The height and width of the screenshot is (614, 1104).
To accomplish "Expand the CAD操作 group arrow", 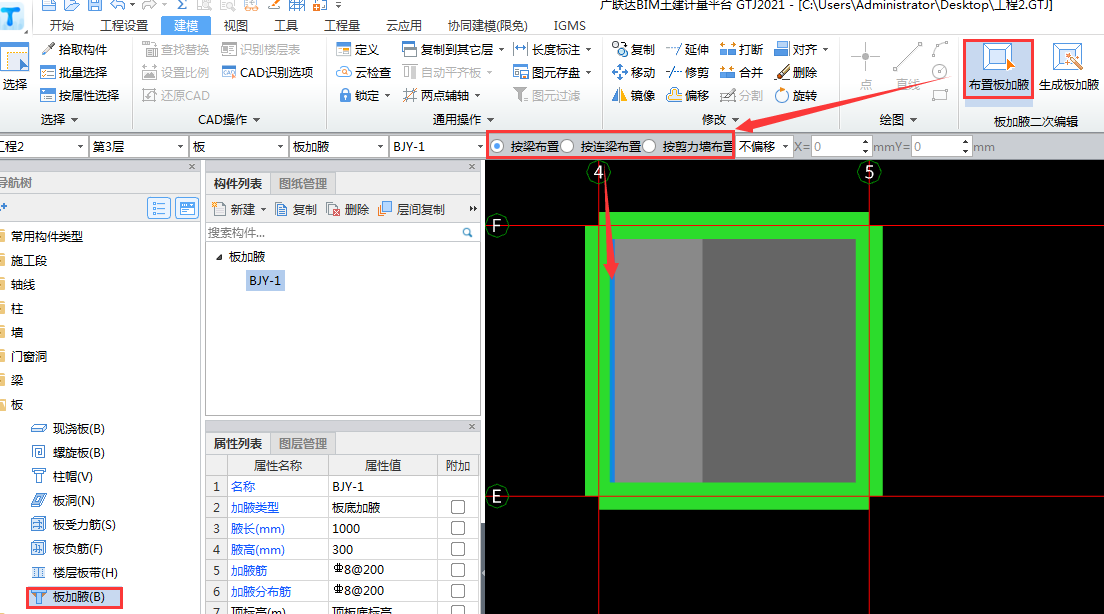I will (256, 120).
